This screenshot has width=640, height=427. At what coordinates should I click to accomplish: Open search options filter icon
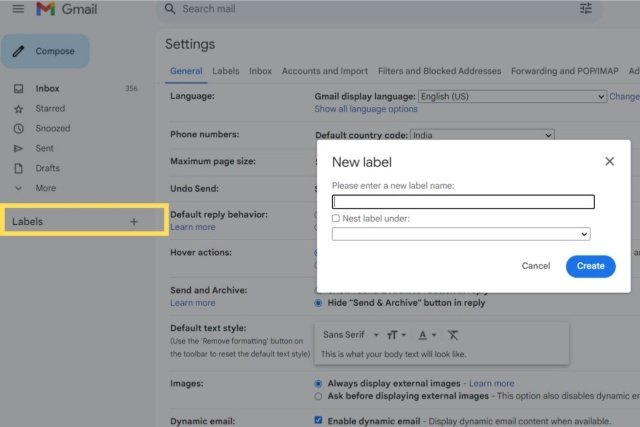[586, 8]
